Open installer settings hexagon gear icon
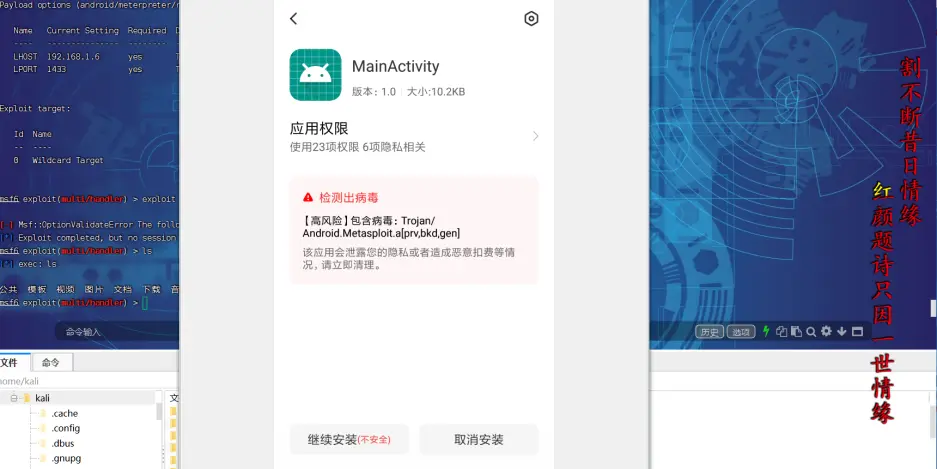The image size is (937, 469). click(531, 19)
